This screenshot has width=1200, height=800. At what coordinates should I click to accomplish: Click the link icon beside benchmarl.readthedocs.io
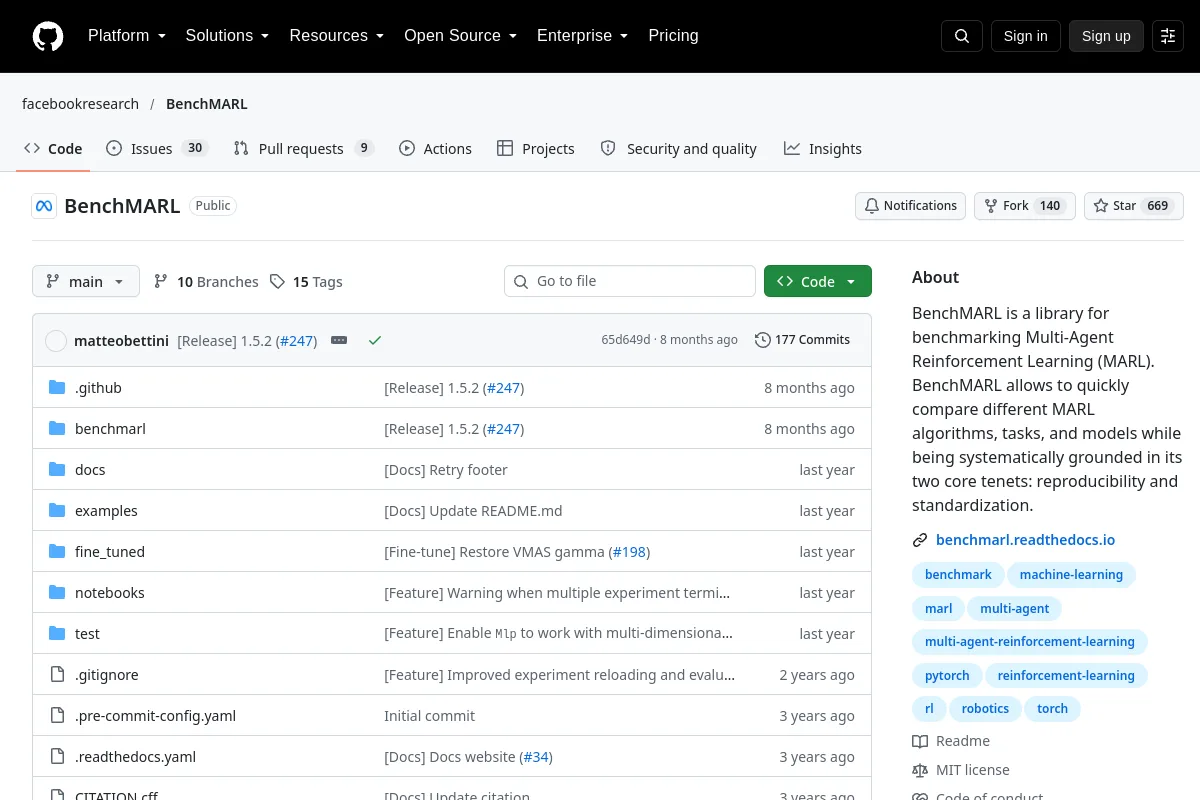pos(920,540)
